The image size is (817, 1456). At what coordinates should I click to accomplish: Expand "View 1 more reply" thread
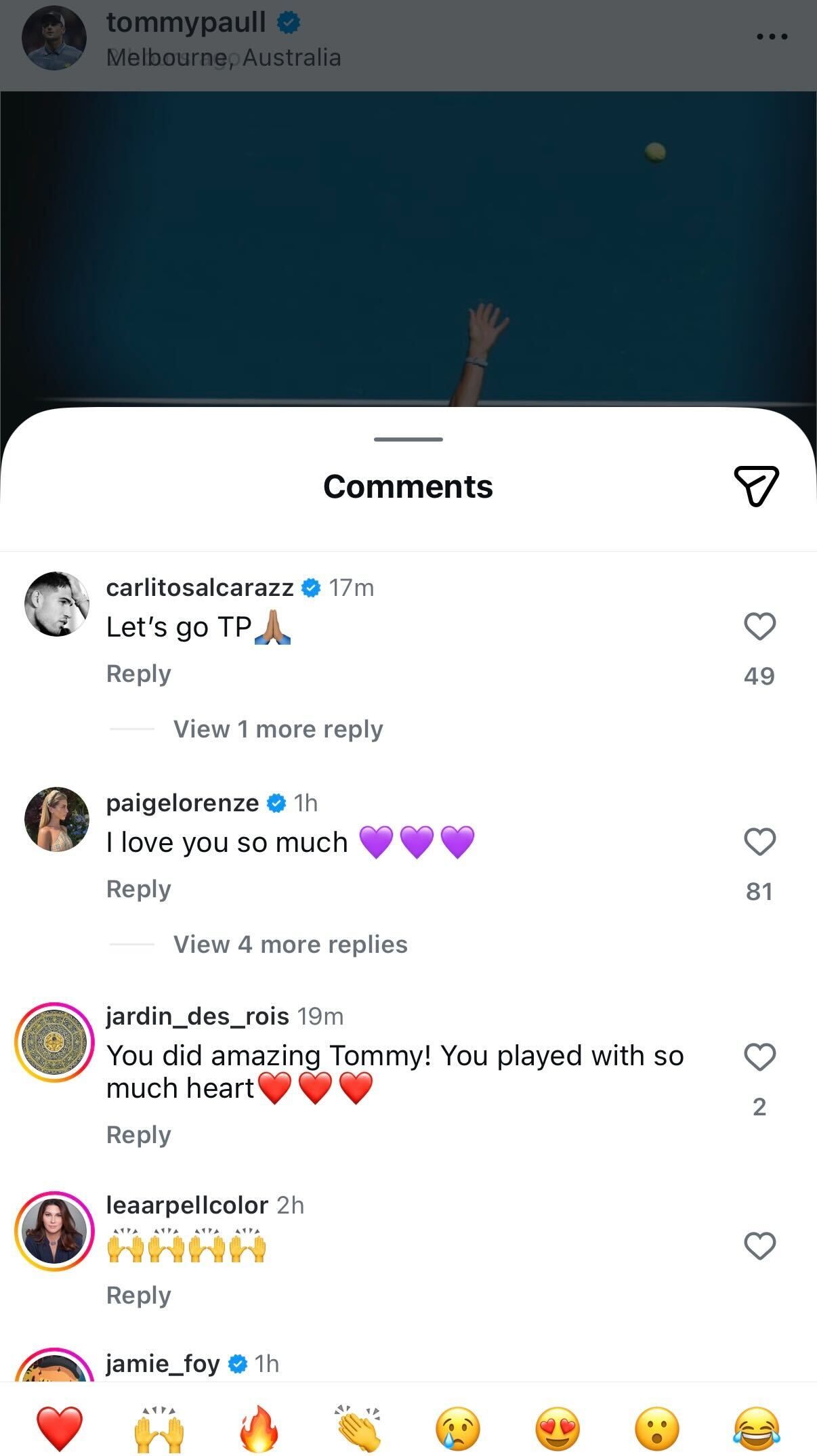[278, 729]
